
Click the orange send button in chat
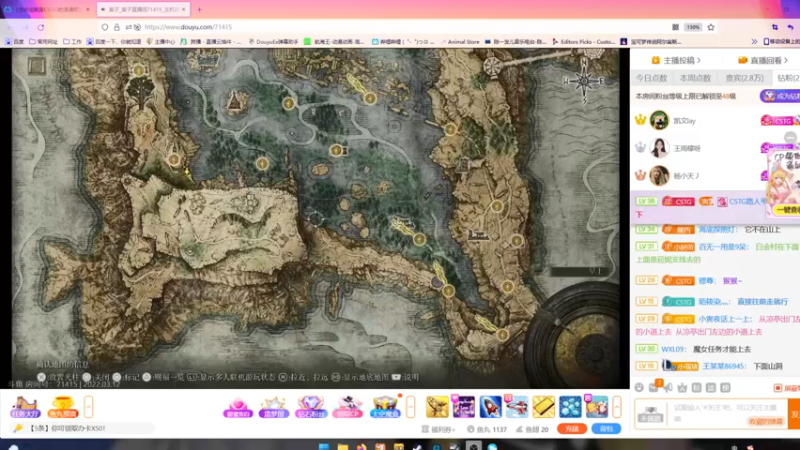pos(794,413)
